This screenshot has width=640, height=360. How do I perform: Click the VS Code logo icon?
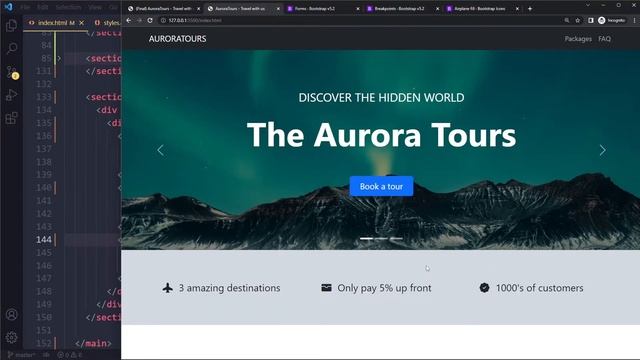tap(8, 7)
